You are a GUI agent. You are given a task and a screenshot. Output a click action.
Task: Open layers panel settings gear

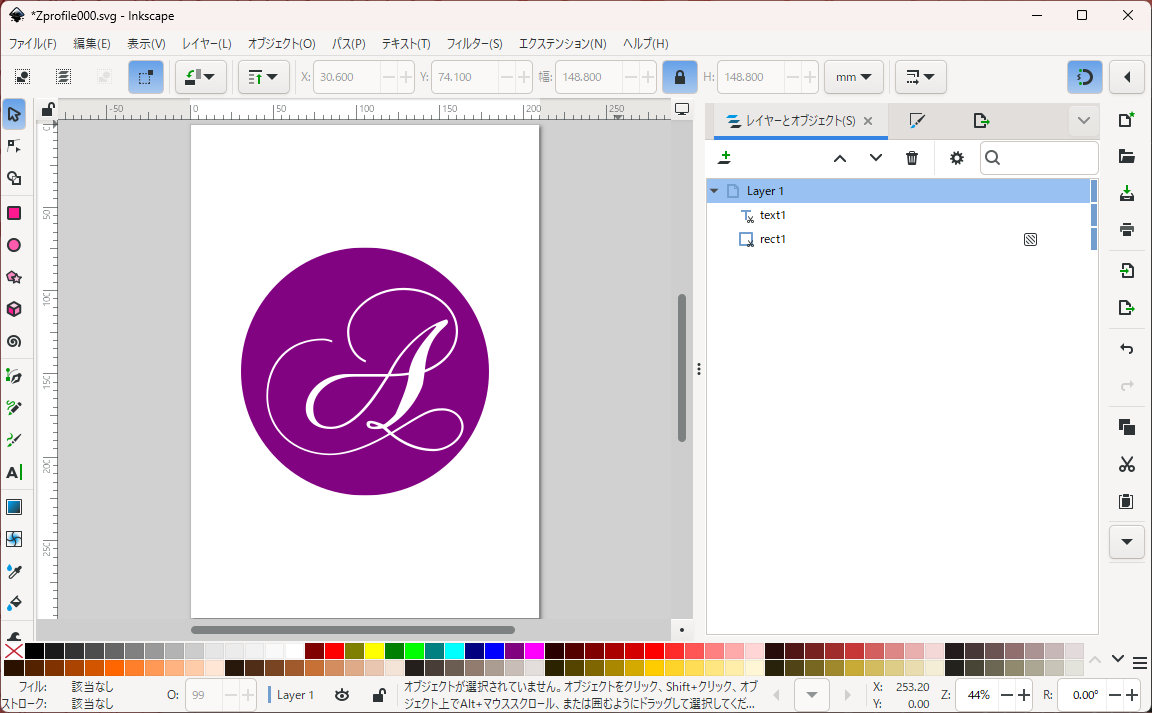pyautogui.click(x=957, y=158)
